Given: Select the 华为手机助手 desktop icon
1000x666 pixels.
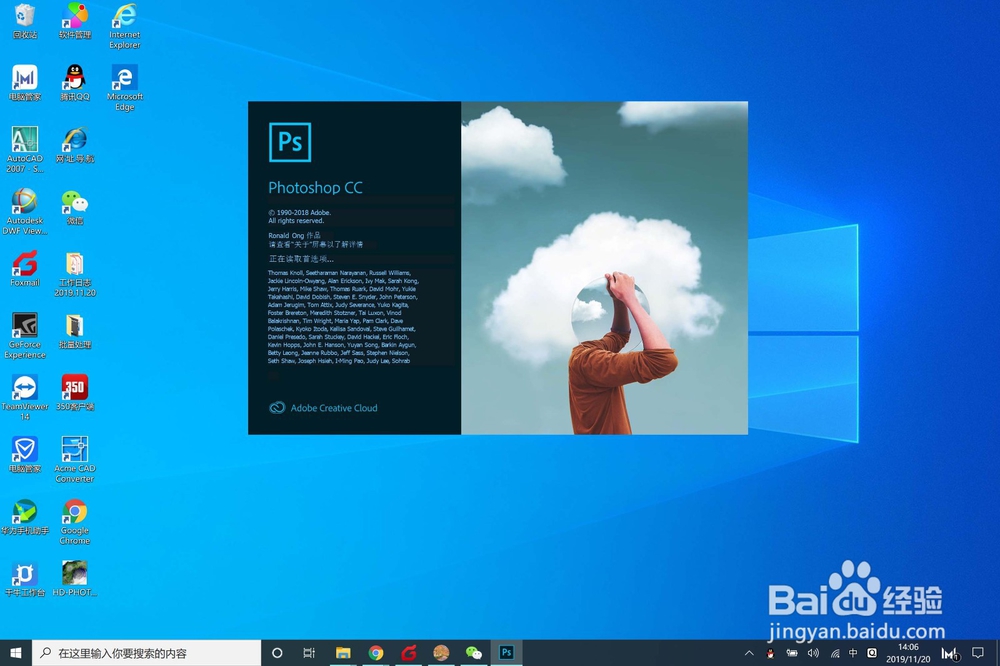Looking at the screenshot, I should (25, 516).
